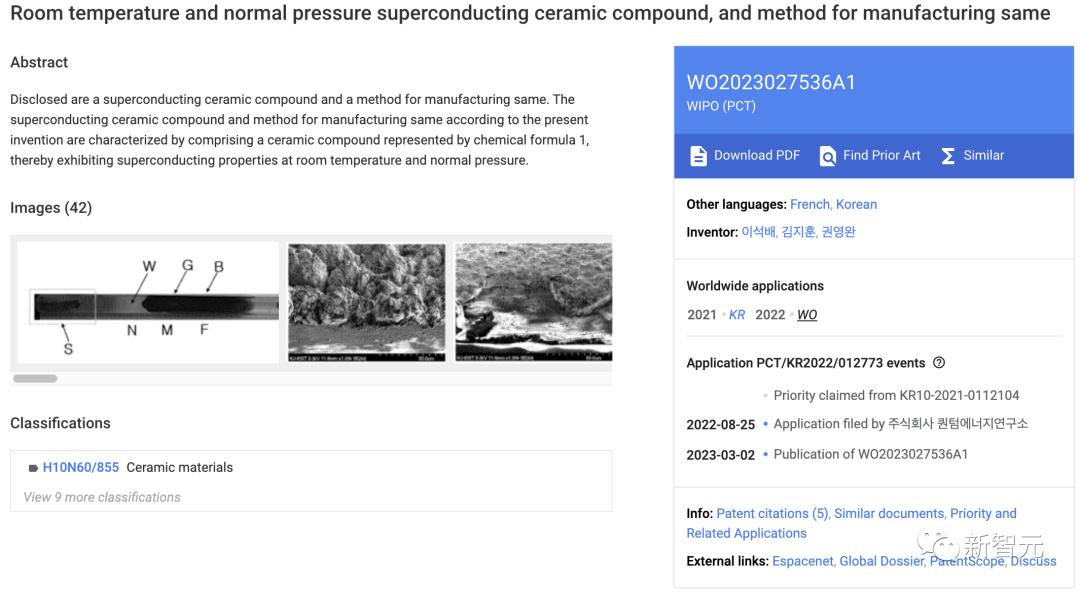The height and width of the screenshot is (594, 1080).
Task: Open the third microscope image thumbnail
Action: click(x=533, y=302)
